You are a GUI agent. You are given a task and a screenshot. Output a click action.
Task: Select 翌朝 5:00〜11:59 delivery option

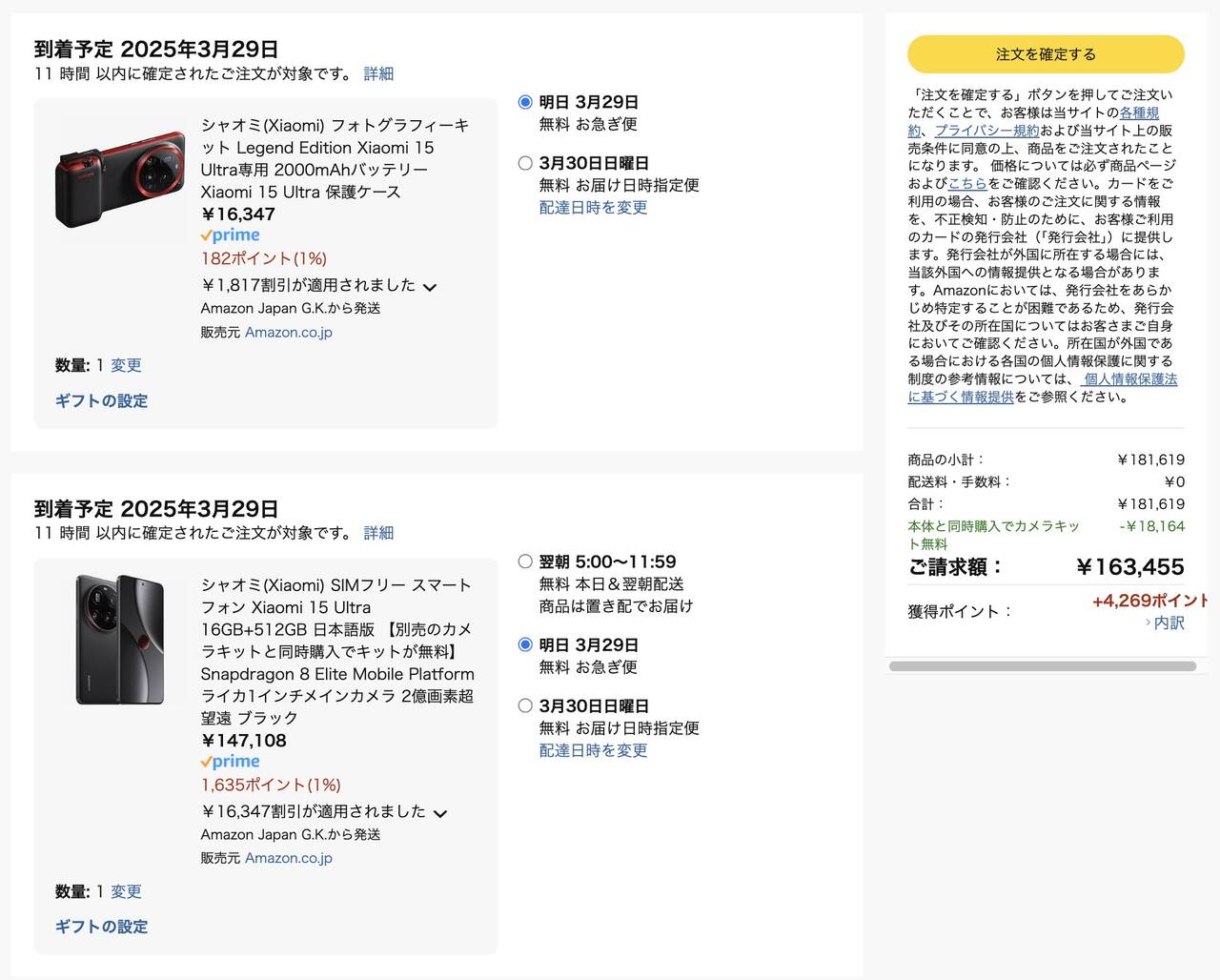coord(525,561)
